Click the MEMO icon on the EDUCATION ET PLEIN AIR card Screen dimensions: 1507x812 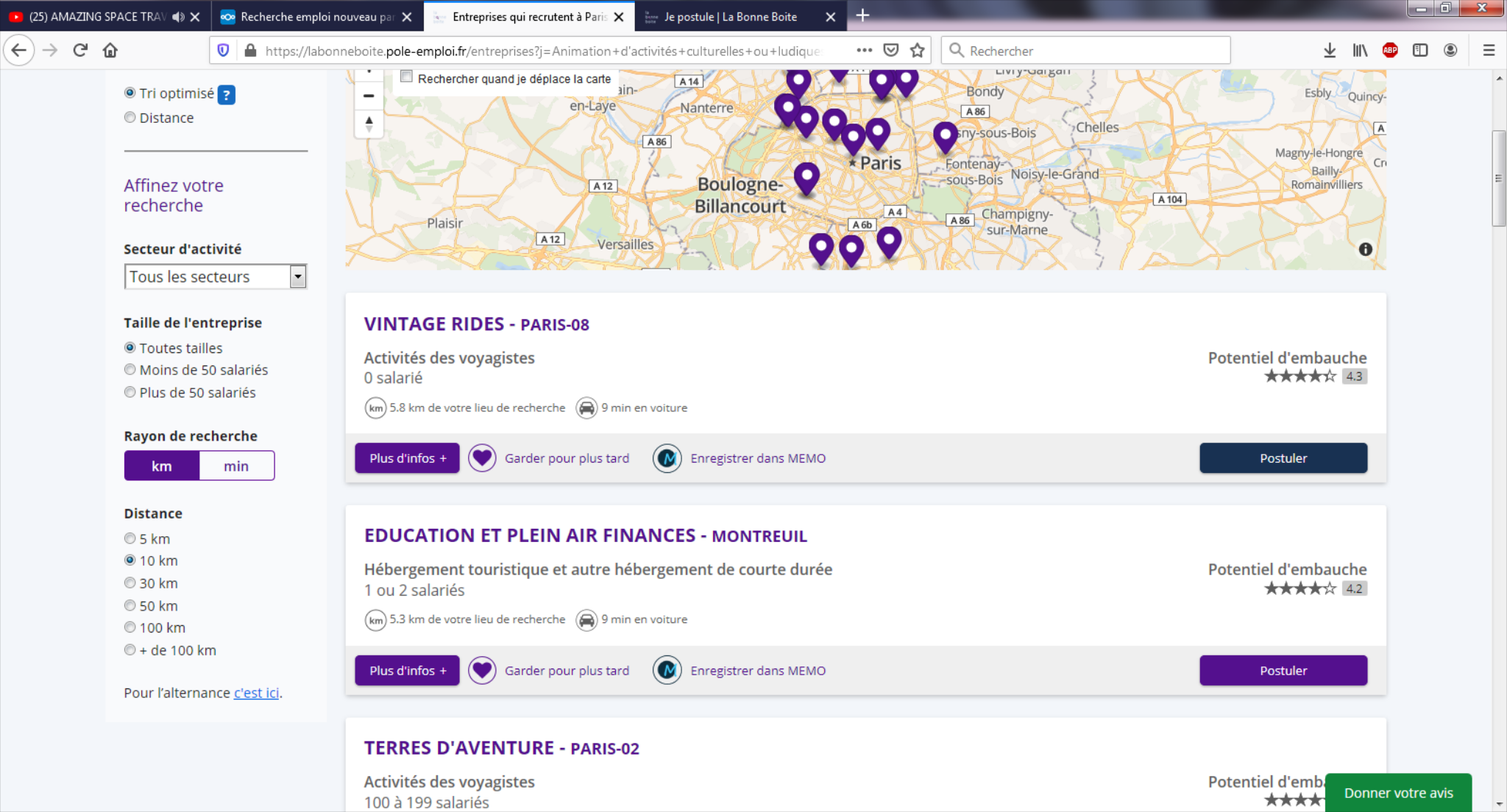(667, 670)
